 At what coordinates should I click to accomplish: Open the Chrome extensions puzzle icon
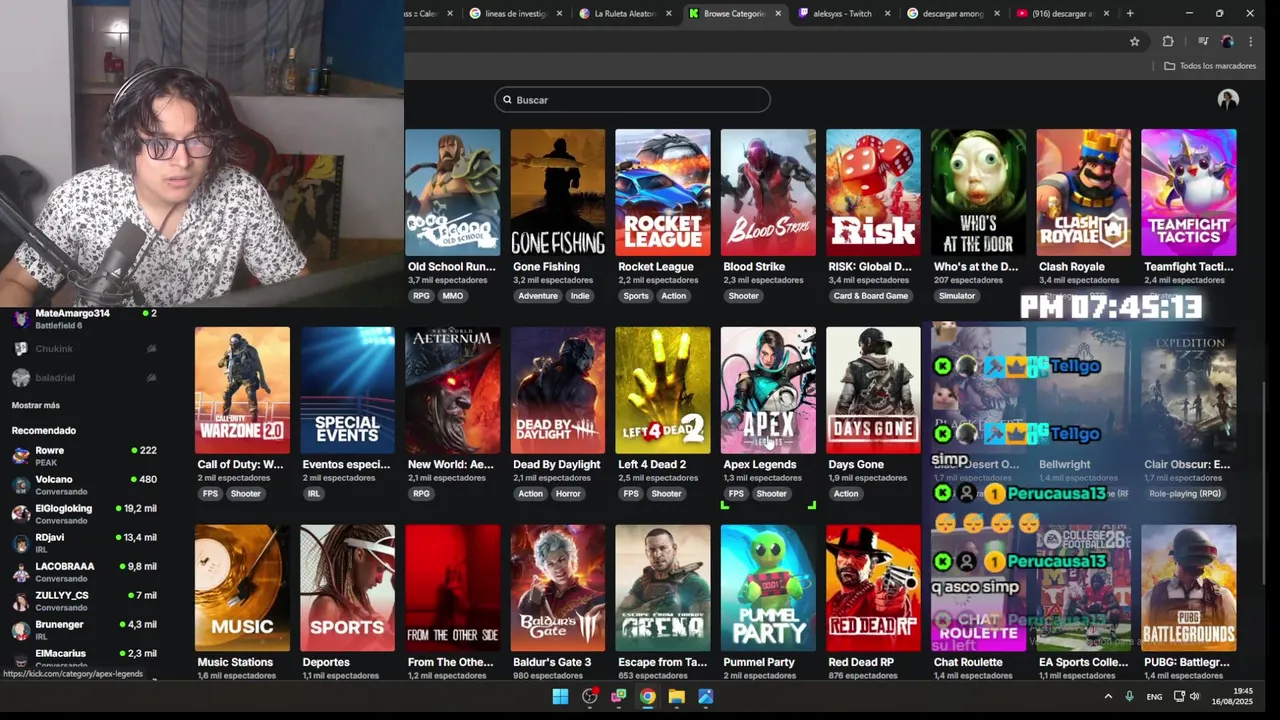(1168, 41)
